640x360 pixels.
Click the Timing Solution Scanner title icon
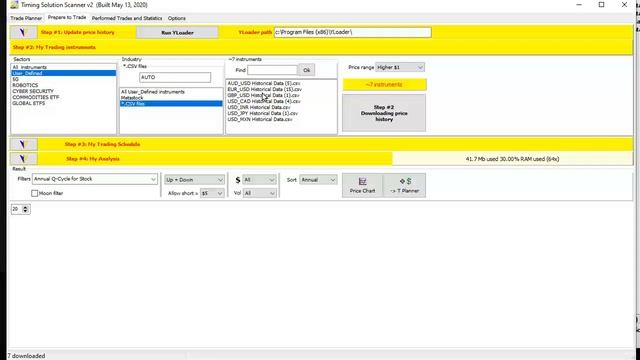click(14, 5)
